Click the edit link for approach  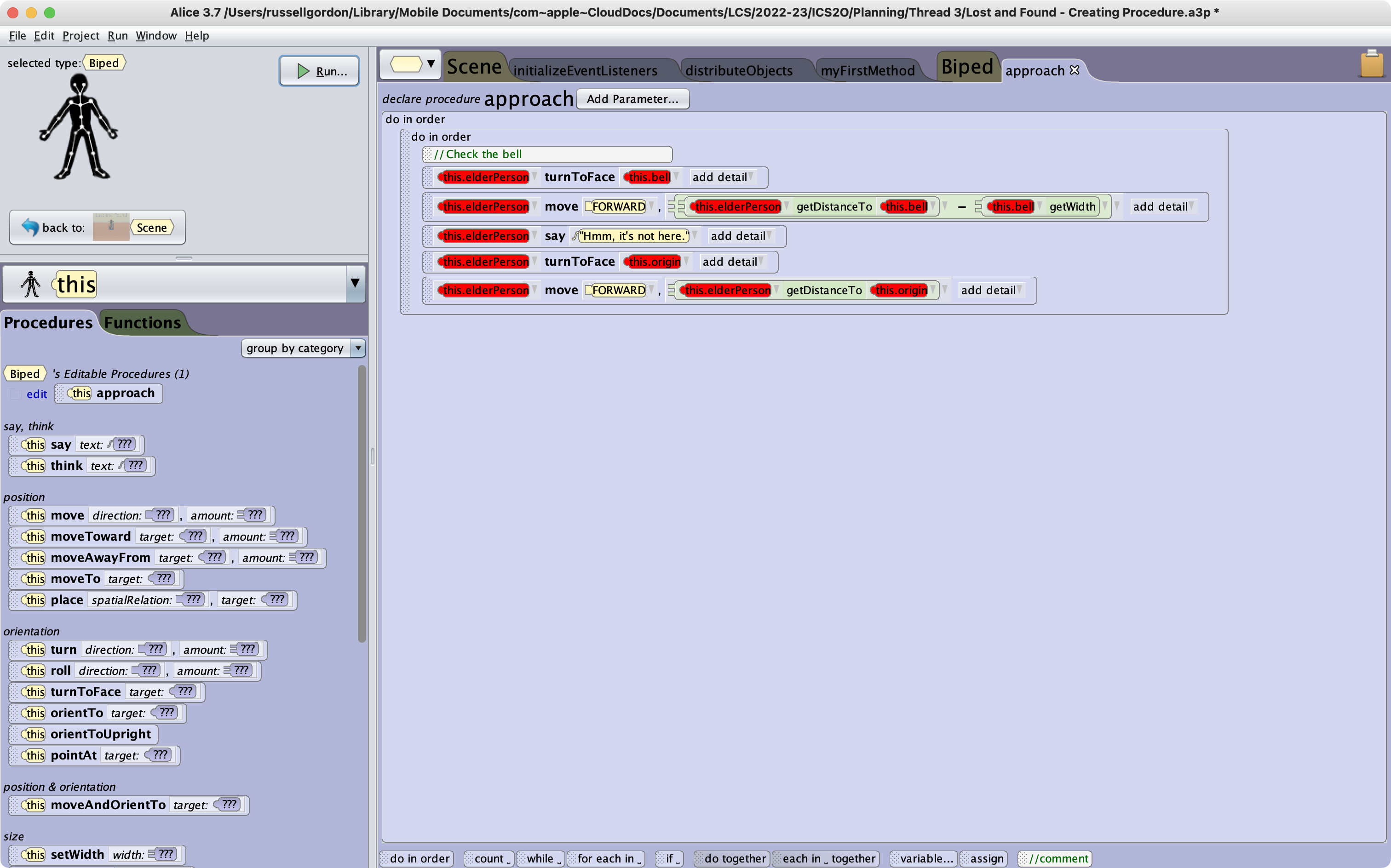tap(37, 394)
